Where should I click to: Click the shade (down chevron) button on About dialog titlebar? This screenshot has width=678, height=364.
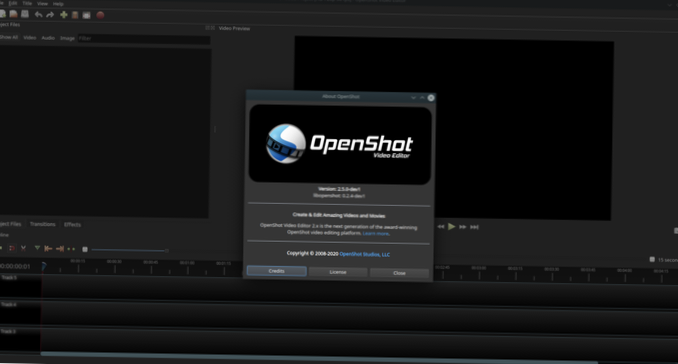413,98
